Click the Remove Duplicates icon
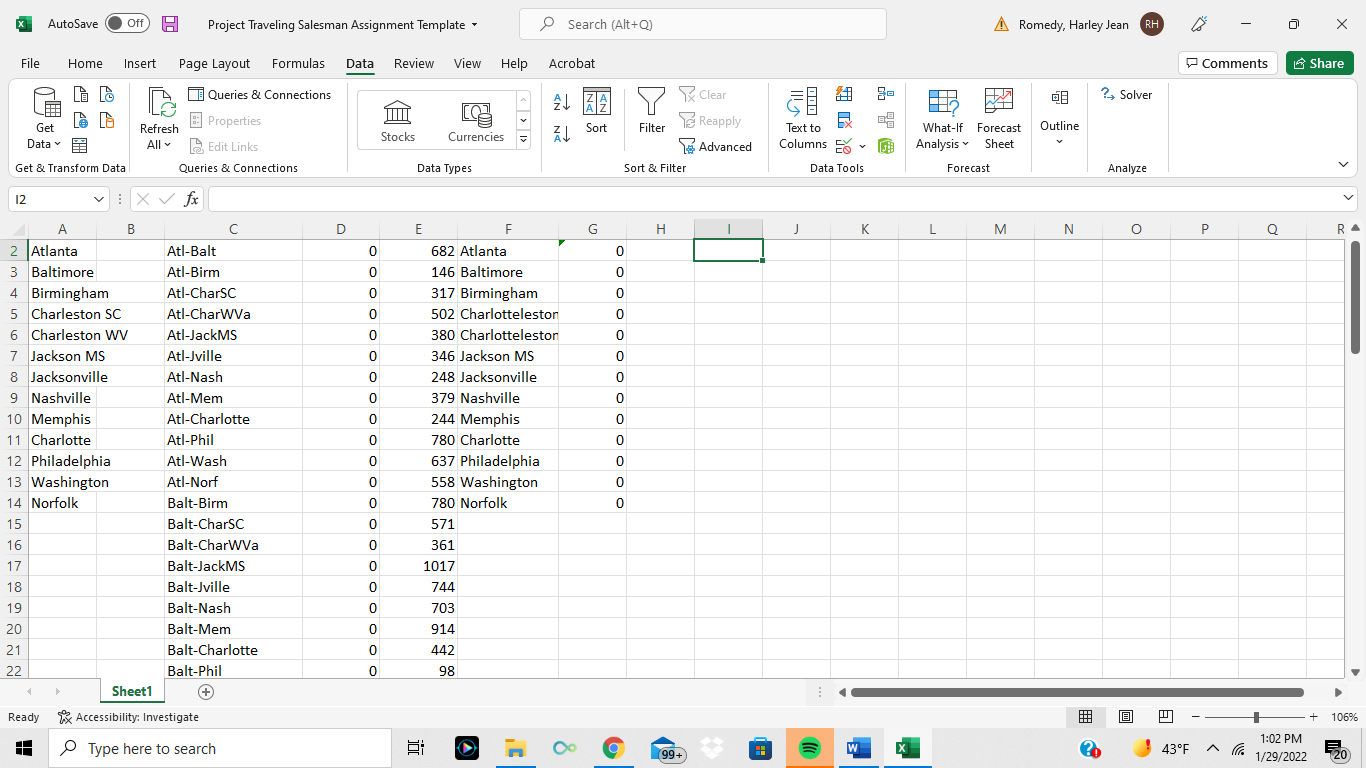Viewport: 1366px width, 768px height. coord(844,120)
